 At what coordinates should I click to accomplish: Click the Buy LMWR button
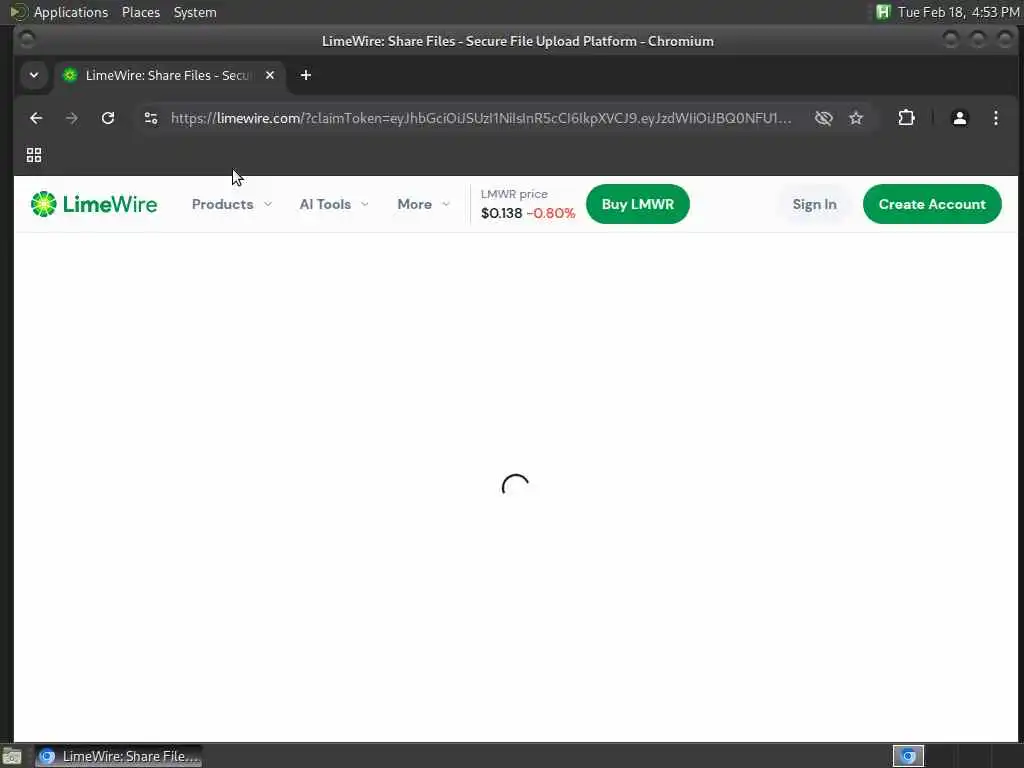tap(637, 204)
